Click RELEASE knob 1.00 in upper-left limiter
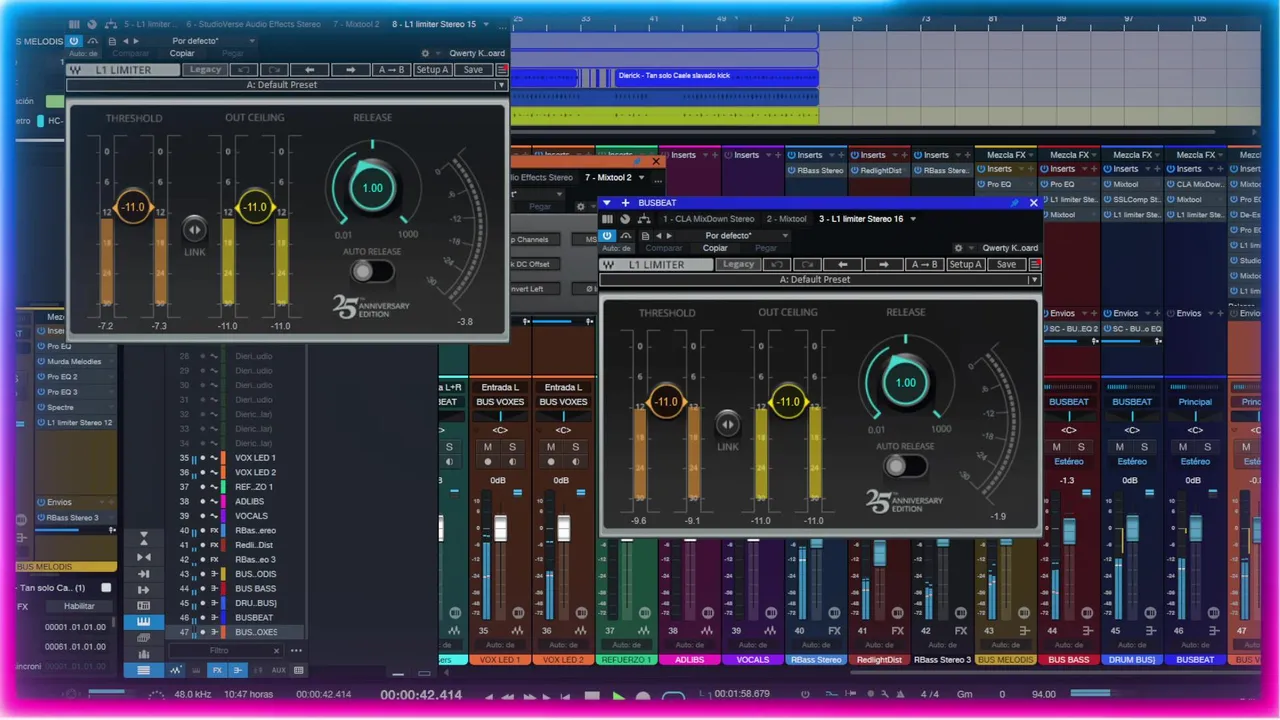 (372, 188)
